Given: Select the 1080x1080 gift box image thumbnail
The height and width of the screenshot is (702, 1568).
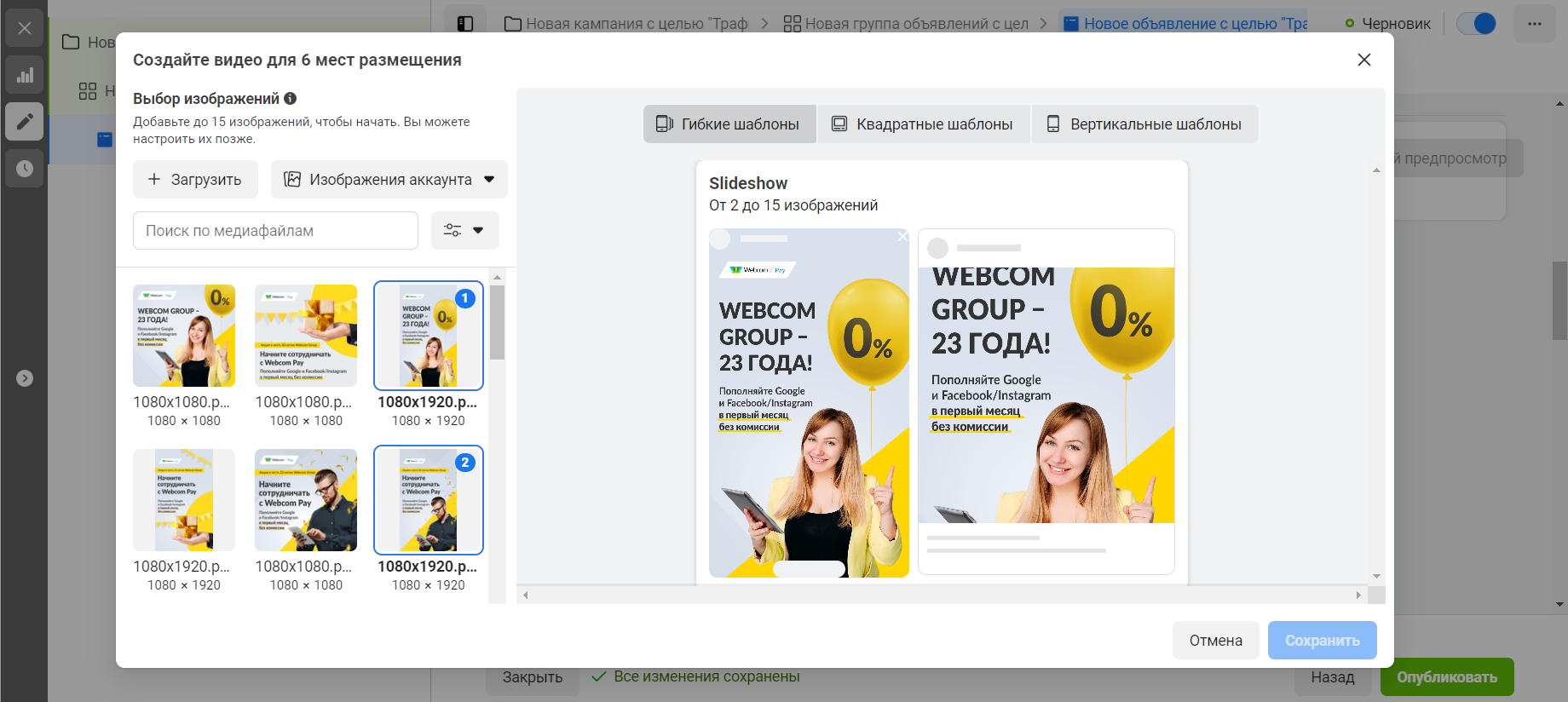Looking at the screenshot, I should coord(306,336).
